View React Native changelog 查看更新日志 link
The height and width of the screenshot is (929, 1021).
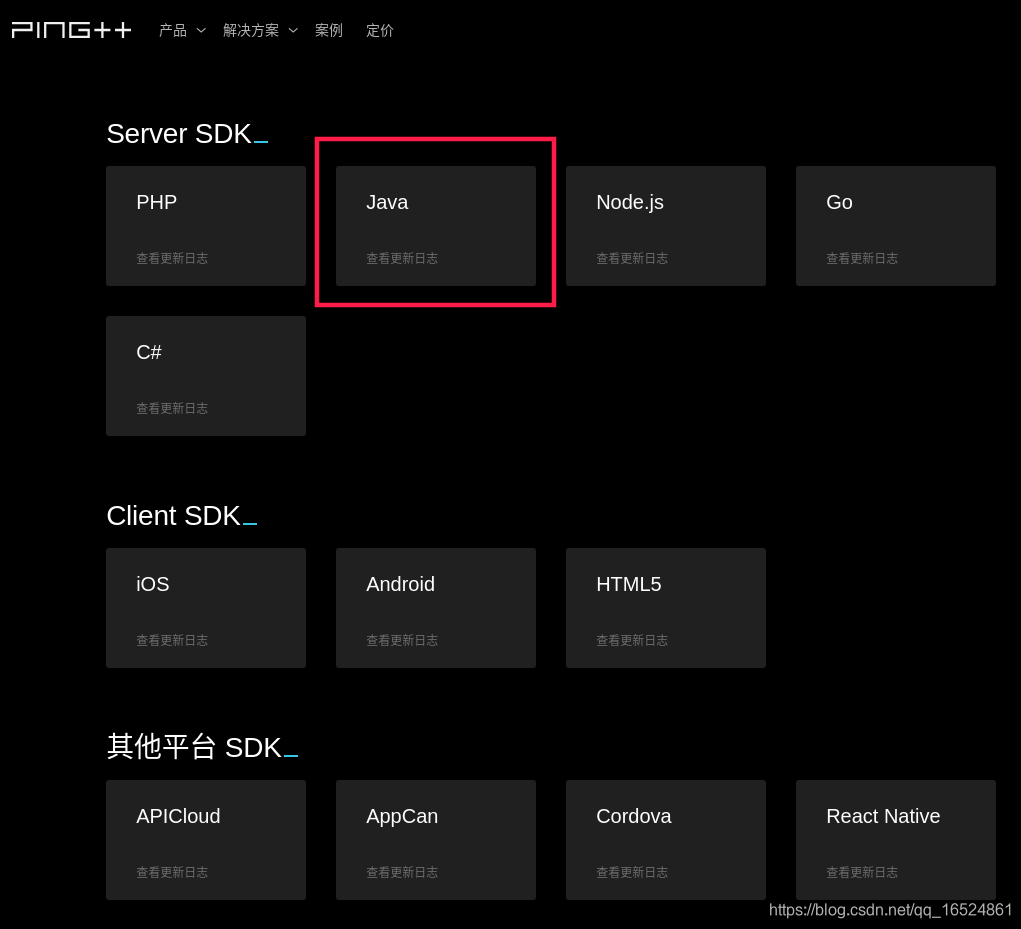click(x=861, y=872)
